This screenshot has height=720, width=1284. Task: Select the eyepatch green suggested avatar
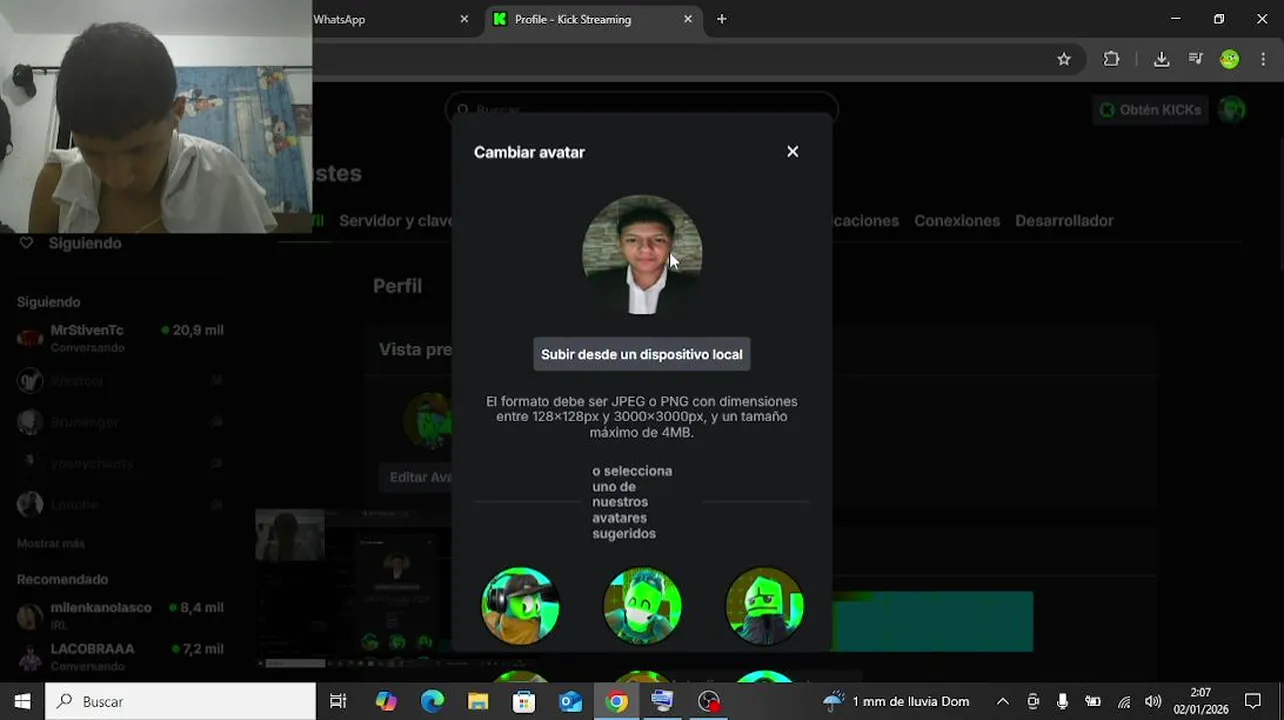(764, 605)
